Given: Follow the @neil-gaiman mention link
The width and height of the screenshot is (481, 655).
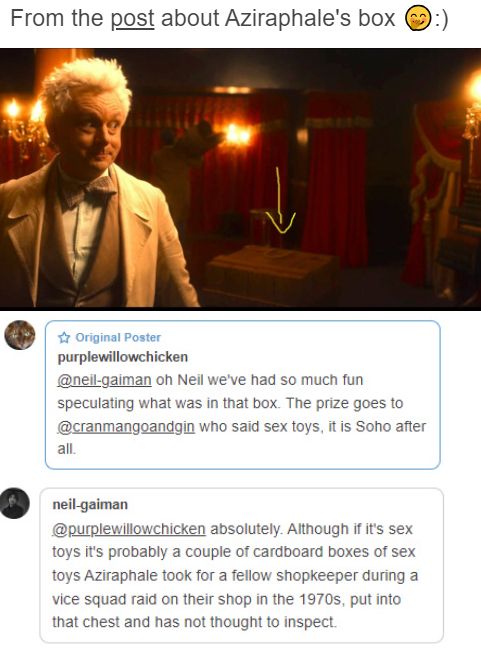Looking at the screenshot, I should 104,380.
